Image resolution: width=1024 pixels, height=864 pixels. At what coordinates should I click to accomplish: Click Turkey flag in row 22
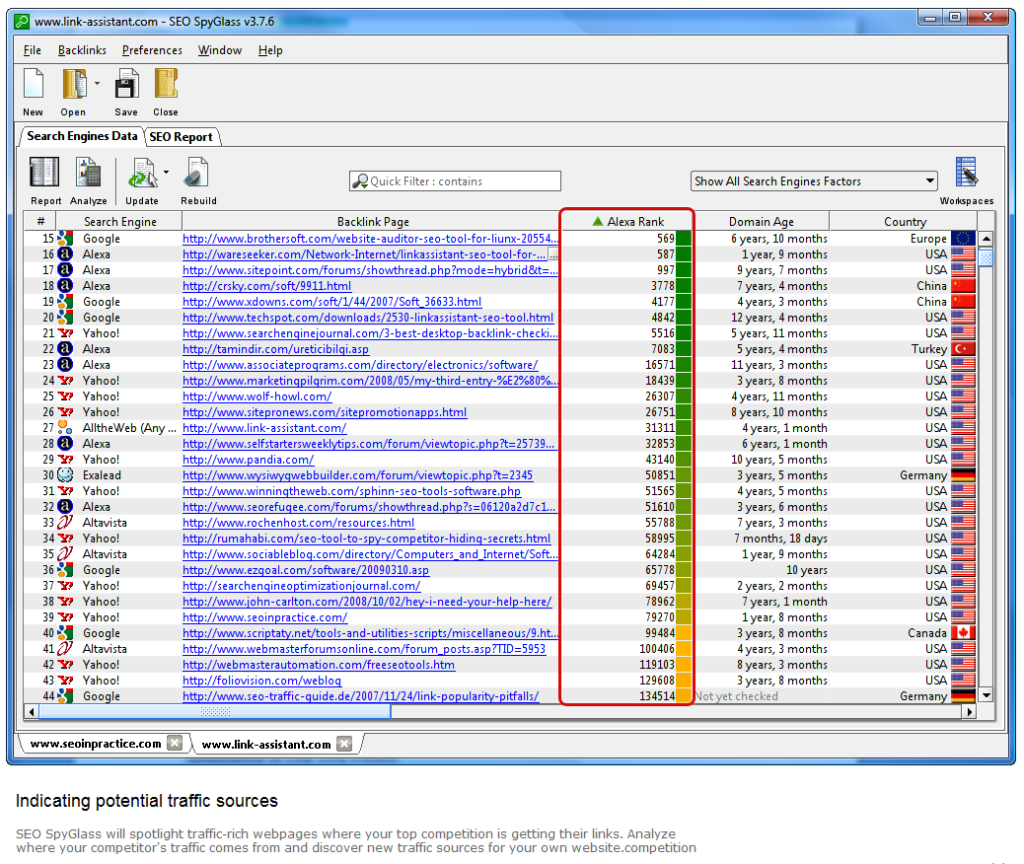click(x=963, y=349)
